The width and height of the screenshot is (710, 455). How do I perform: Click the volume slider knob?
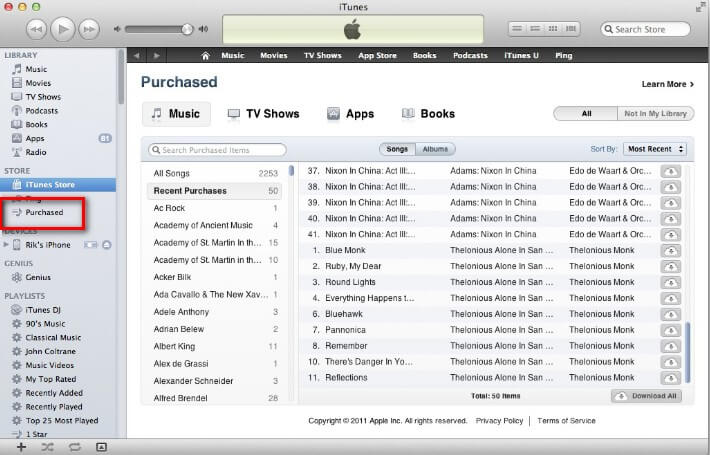[x=187, y=29]
